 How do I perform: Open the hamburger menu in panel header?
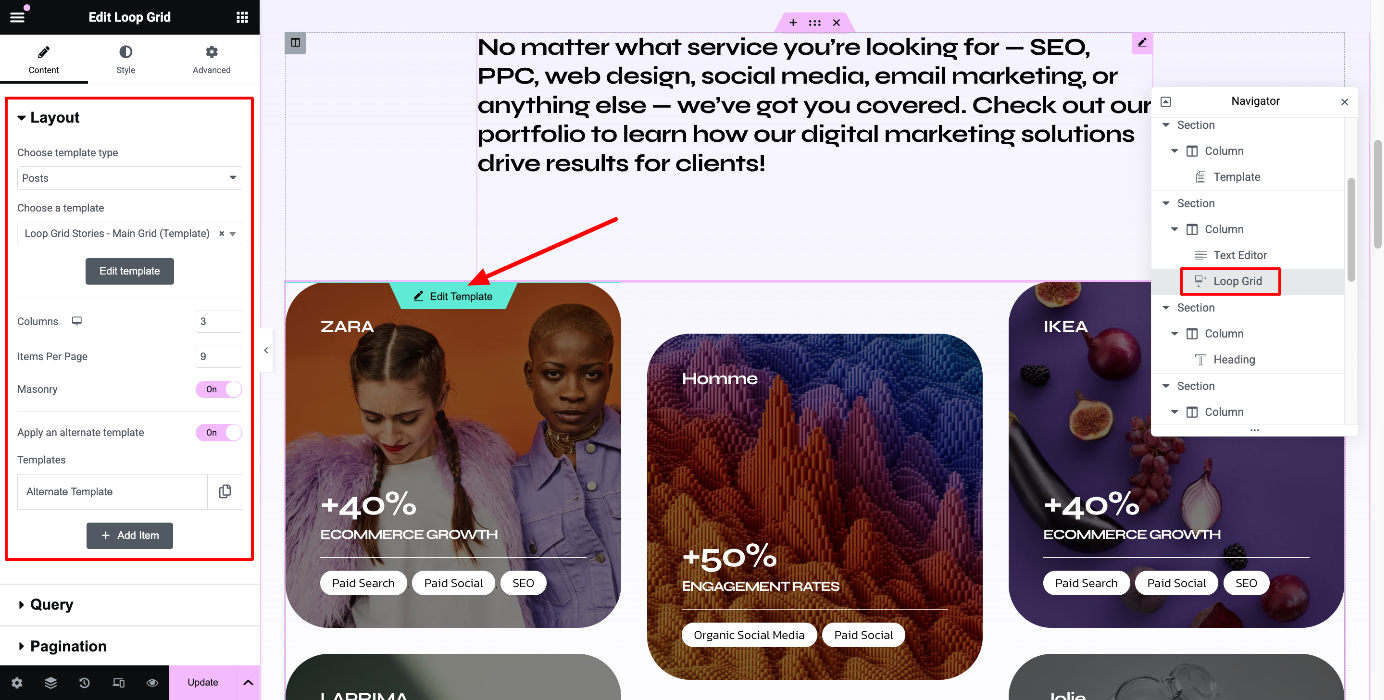click(17, 17)
